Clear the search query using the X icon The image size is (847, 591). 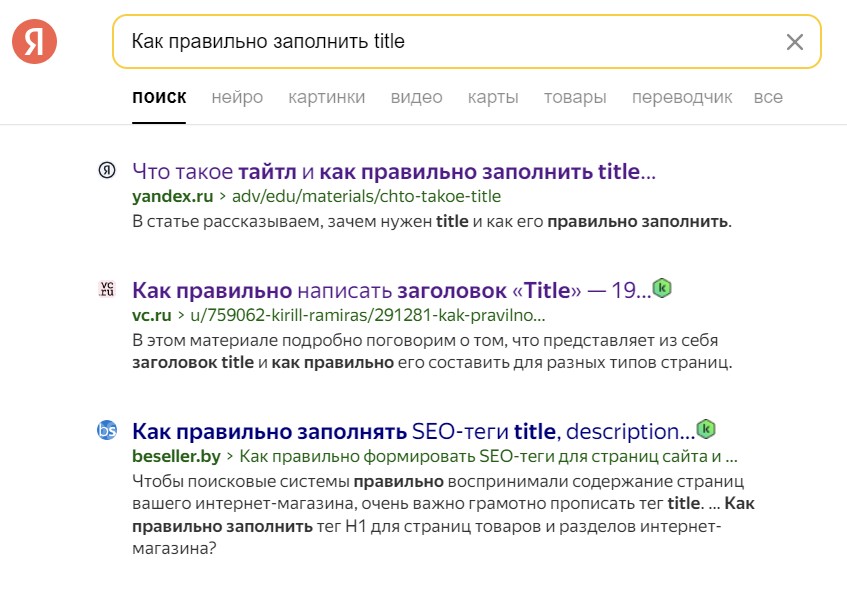pos(795,42)
